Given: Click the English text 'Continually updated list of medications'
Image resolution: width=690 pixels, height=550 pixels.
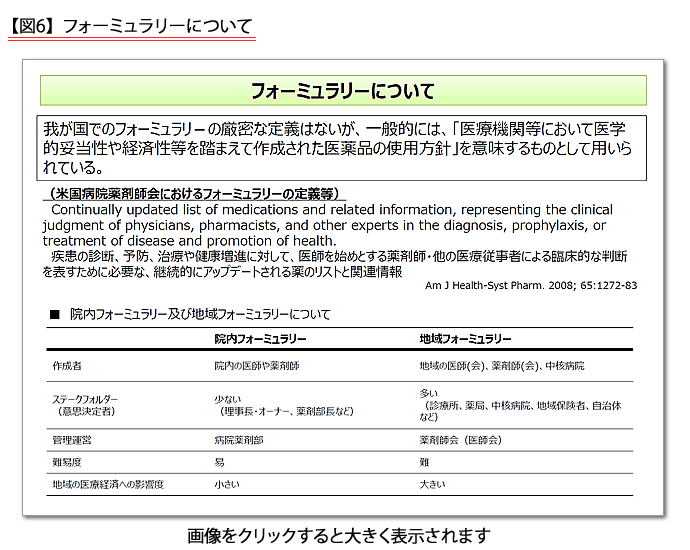Looking at the screenshot, I should [176, 209].
